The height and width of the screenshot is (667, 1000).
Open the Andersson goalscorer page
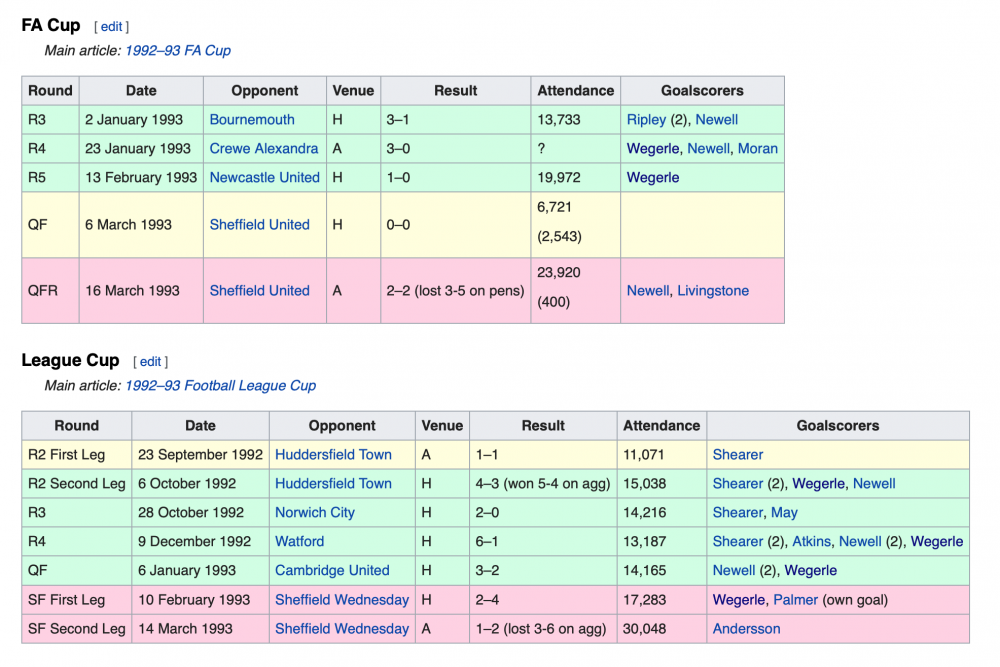(x=746, y=628)
